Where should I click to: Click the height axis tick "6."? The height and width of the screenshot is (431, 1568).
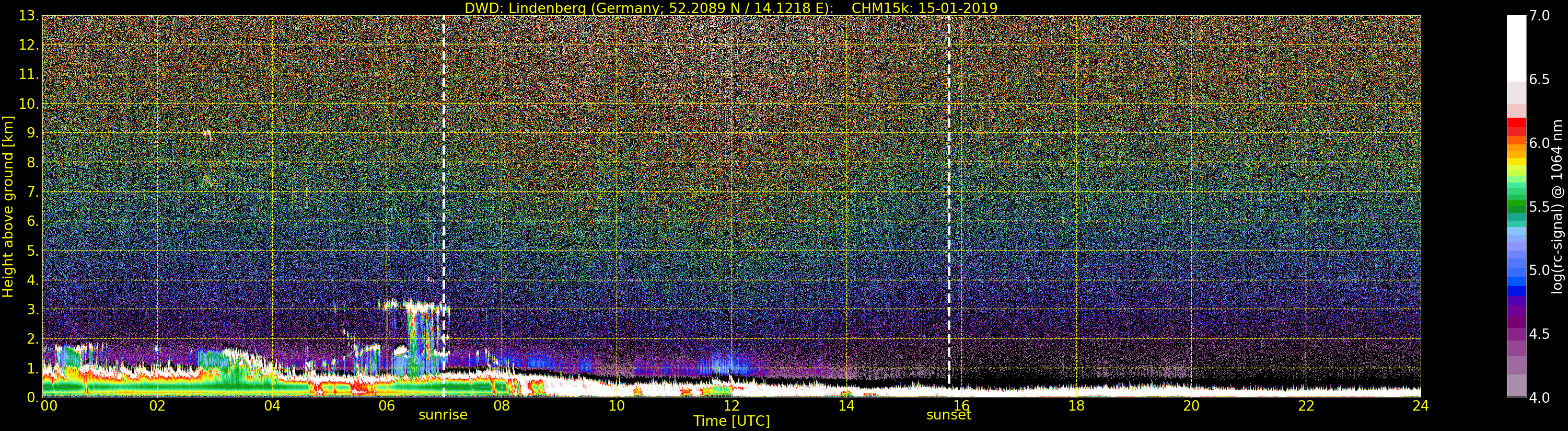tap(32, 221)
